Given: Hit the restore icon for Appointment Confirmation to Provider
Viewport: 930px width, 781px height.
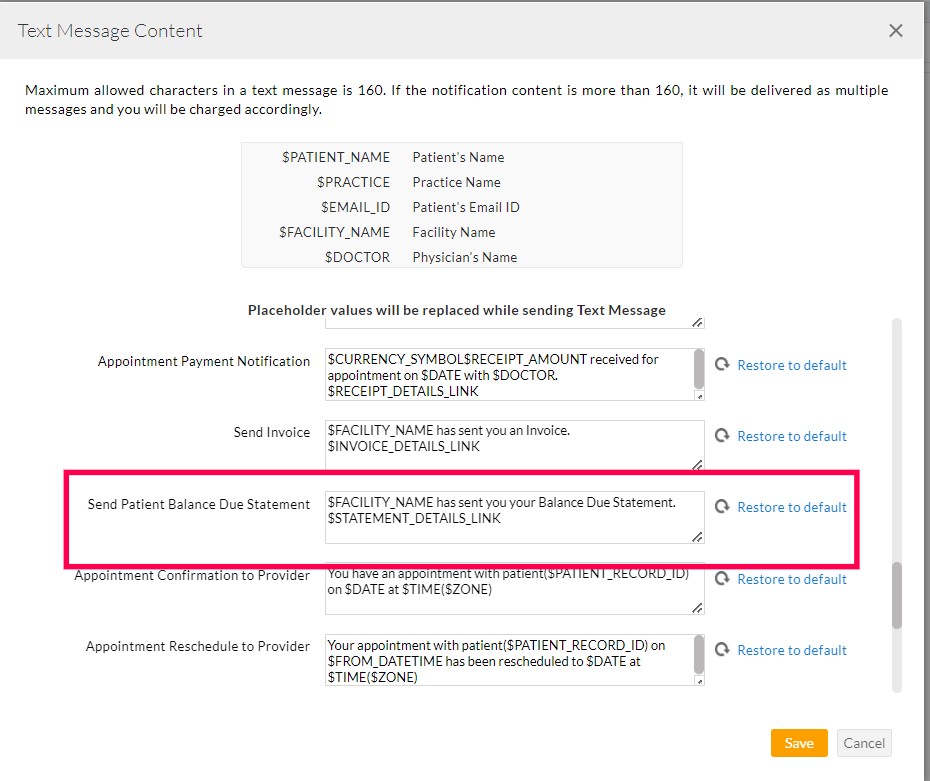Looking at the screenshot, I should pos(722,579).
